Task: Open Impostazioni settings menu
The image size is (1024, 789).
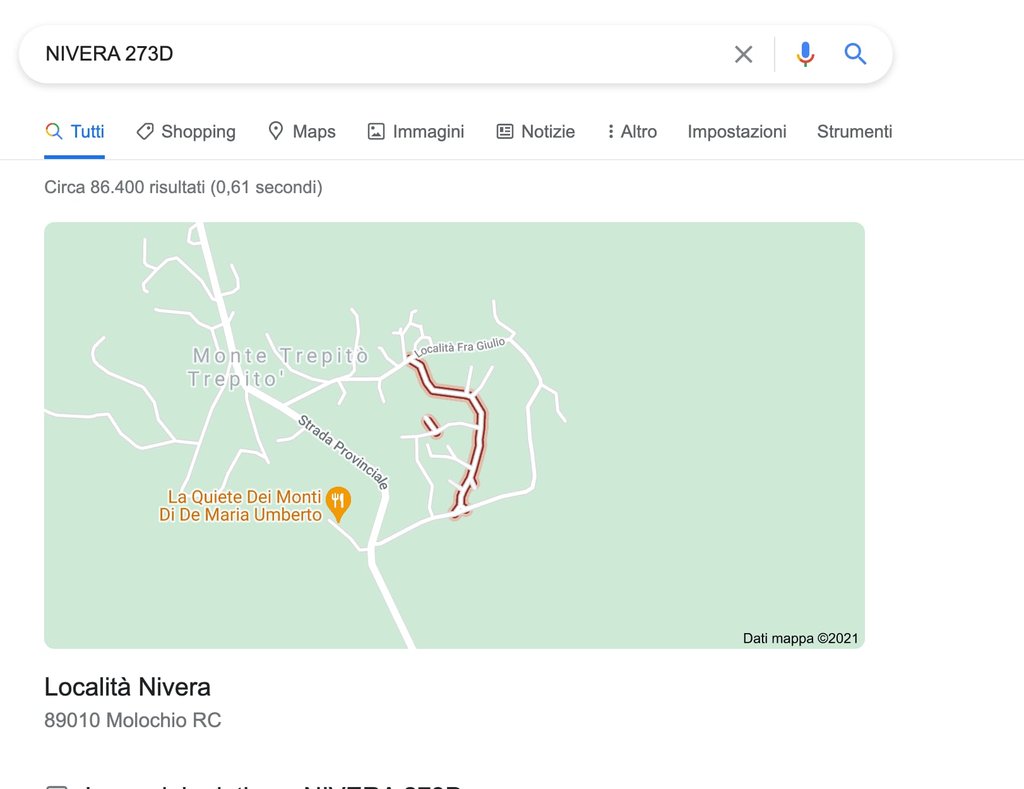Action: point(737,132)
